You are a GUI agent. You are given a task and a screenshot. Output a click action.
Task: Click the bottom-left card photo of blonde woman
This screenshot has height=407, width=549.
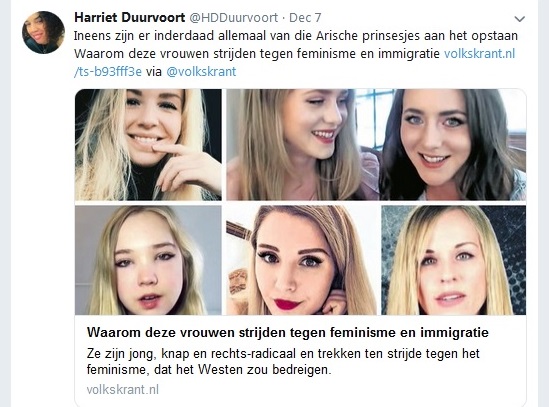click(148, 260)
